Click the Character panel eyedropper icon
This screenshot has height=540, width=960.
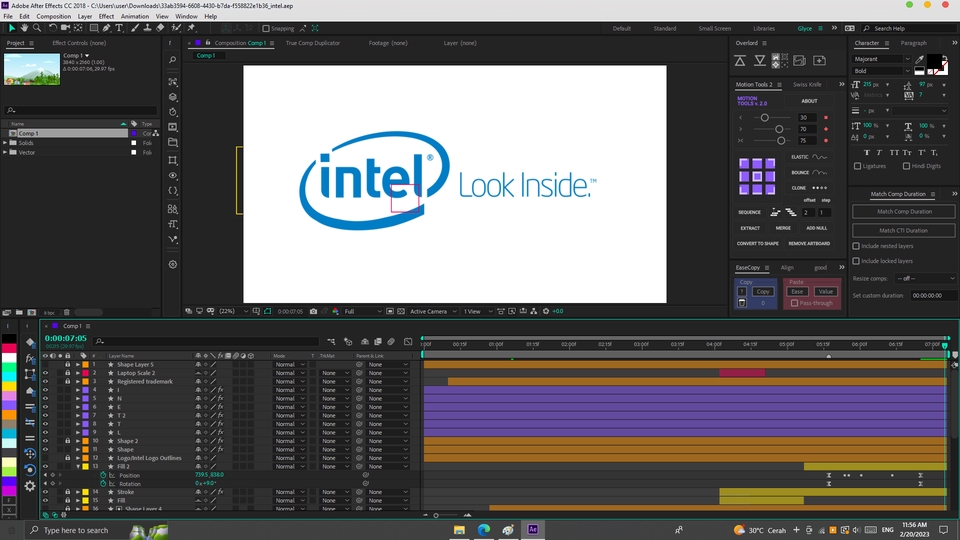click(919, 59)
